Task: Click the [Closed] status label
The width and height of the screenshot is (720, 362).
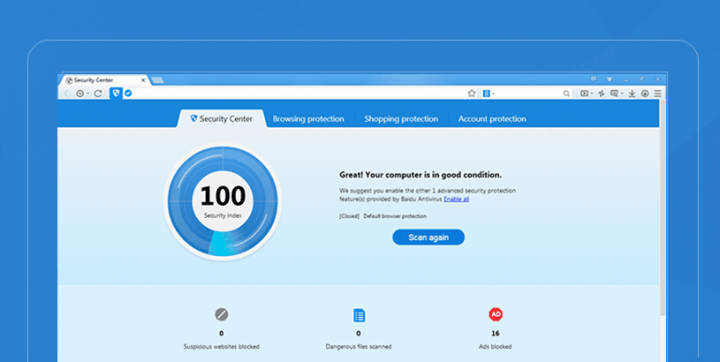Action: [x=349, y=216]
